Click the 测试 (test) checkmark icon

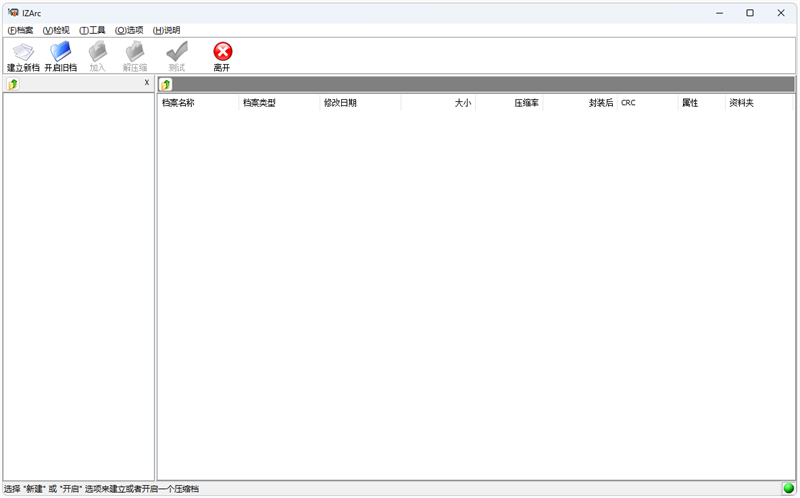point(177,52)
